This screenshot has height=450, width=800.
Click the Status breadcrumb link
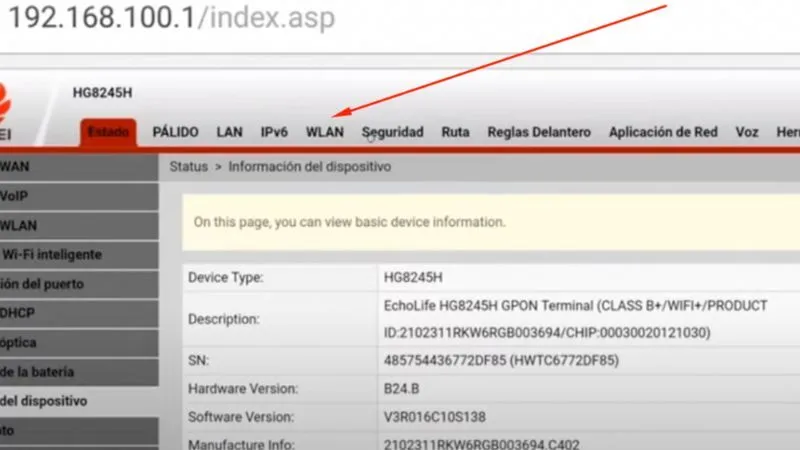[x=188, y=167]
